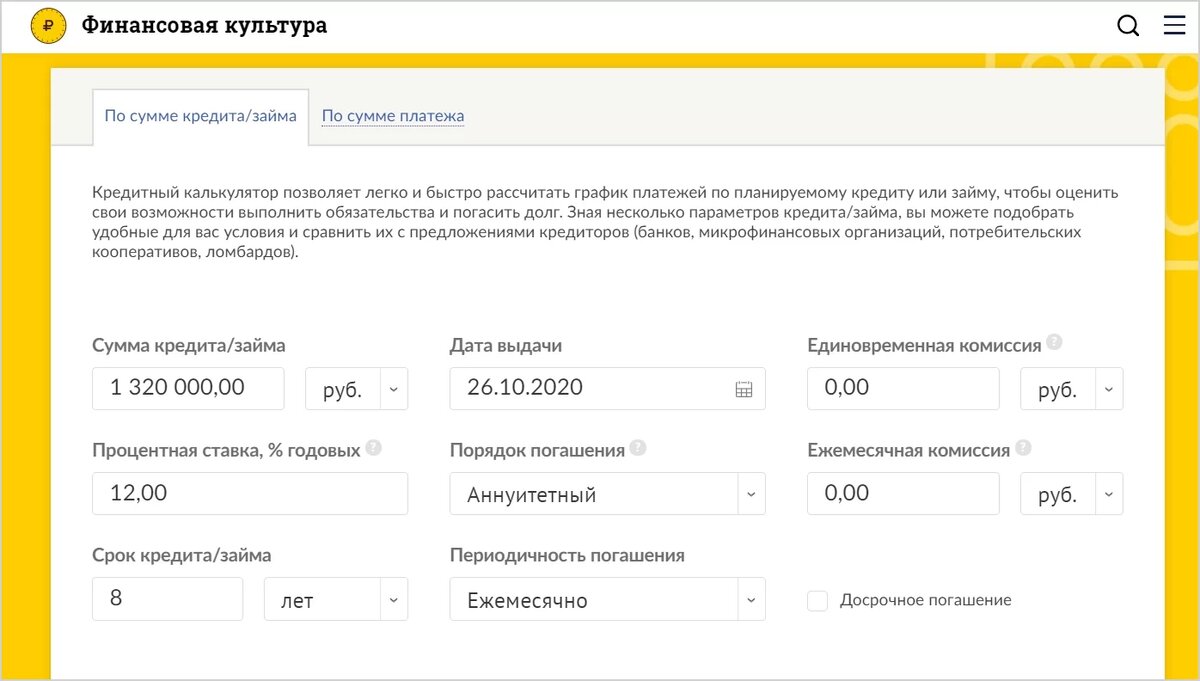Viewport: 1200px width, 681px height.
Task: Click the loan amount field showing 1 320 000,00
Action: pyautogui.click(x=188, y=388)
